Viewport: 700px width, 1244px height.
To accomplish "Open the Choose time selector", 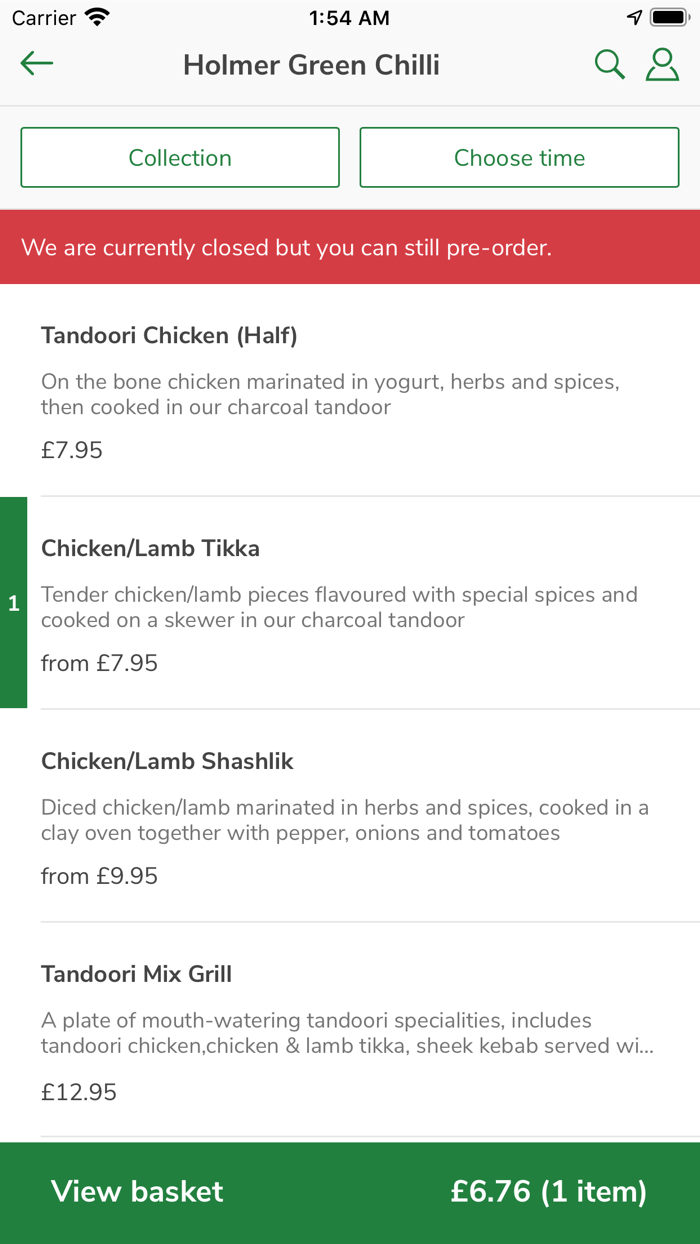I will pyautogui.click(x=519, y=157).
